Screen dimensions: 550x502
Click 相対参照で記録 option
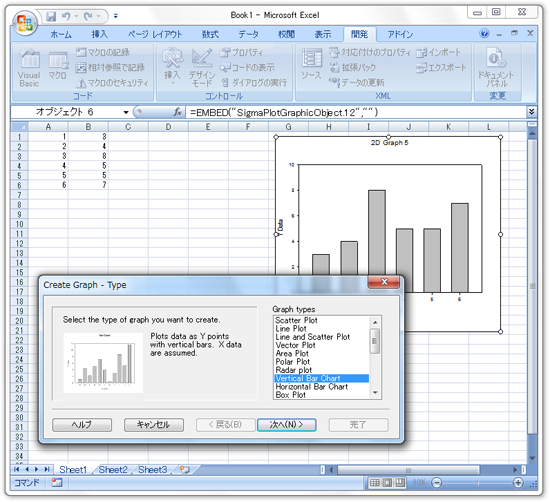110,67
